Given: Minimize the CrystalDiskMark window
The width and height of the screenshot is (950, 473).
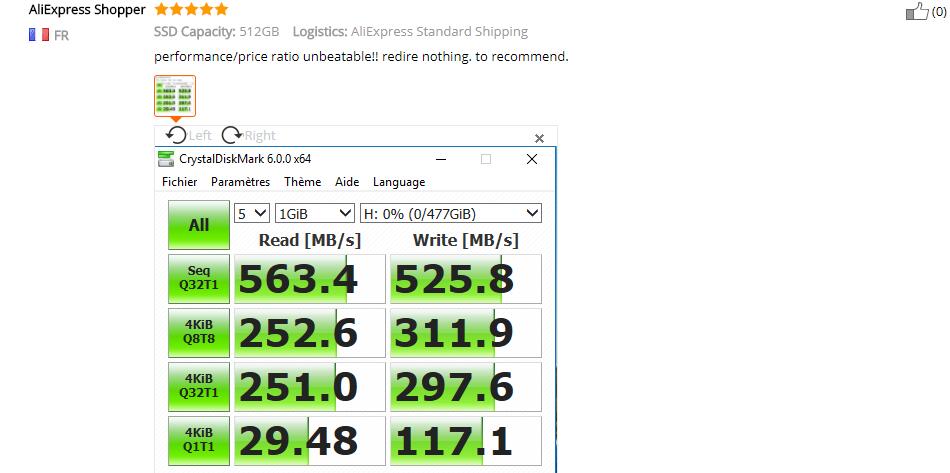Looking at the screenshot, I should [440, 159].
